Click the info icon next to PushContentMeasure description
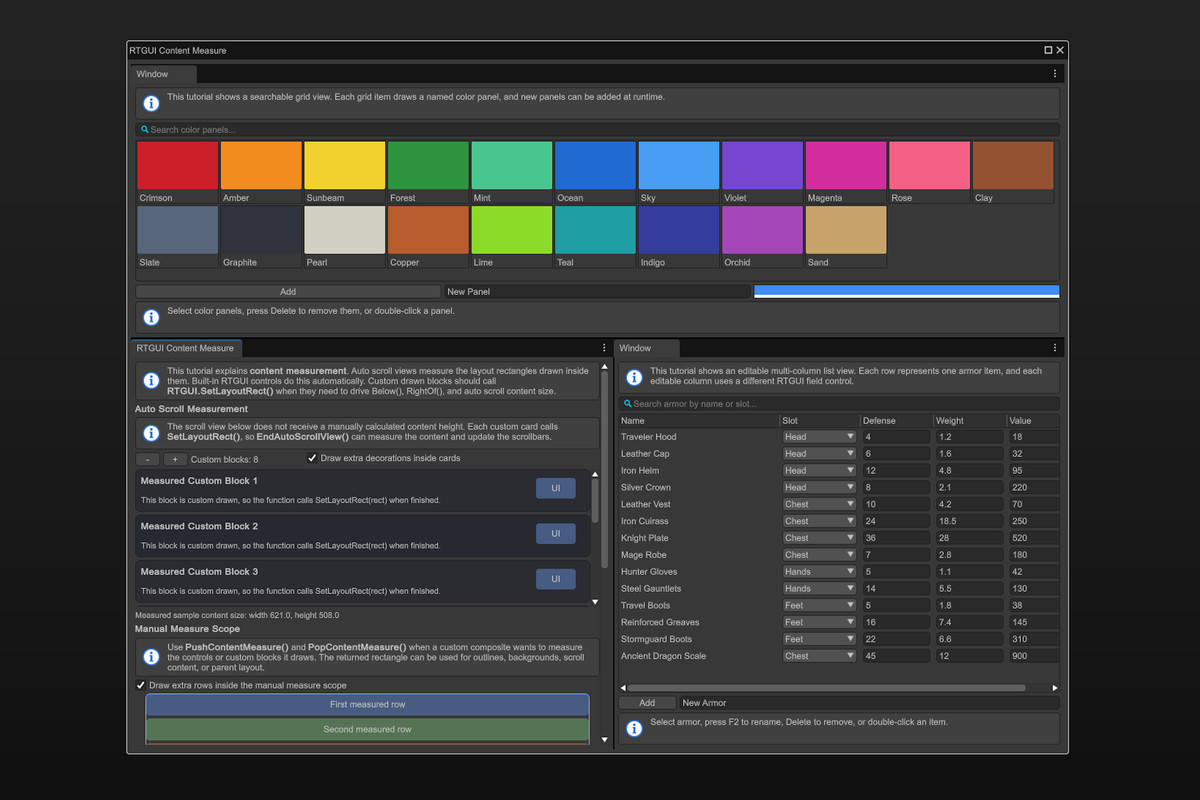The image size is (1200, 800). pos(151,657)
